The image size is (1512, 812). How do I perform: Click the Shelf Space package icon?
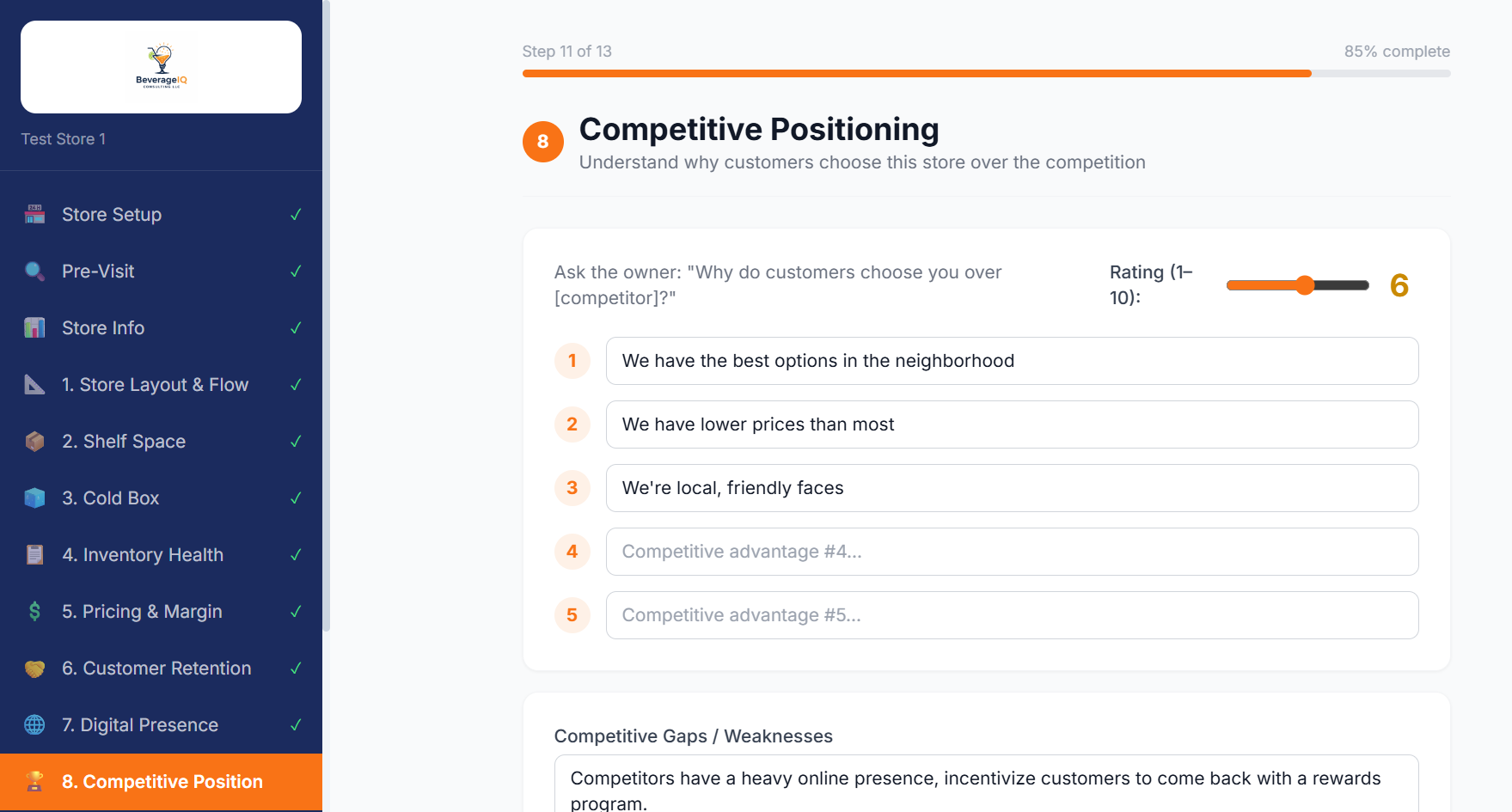(x=34, y=441)
